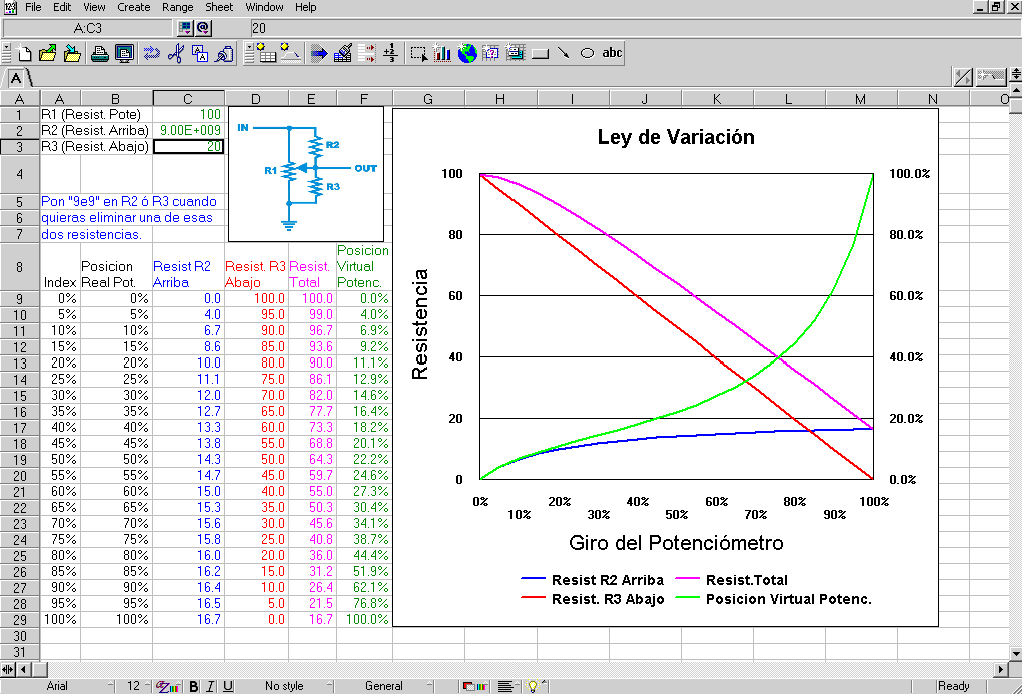The width and height of the screenshot is (1022, 694).
Task: Open the text color picker in status bar
Action: coord(166,686)
